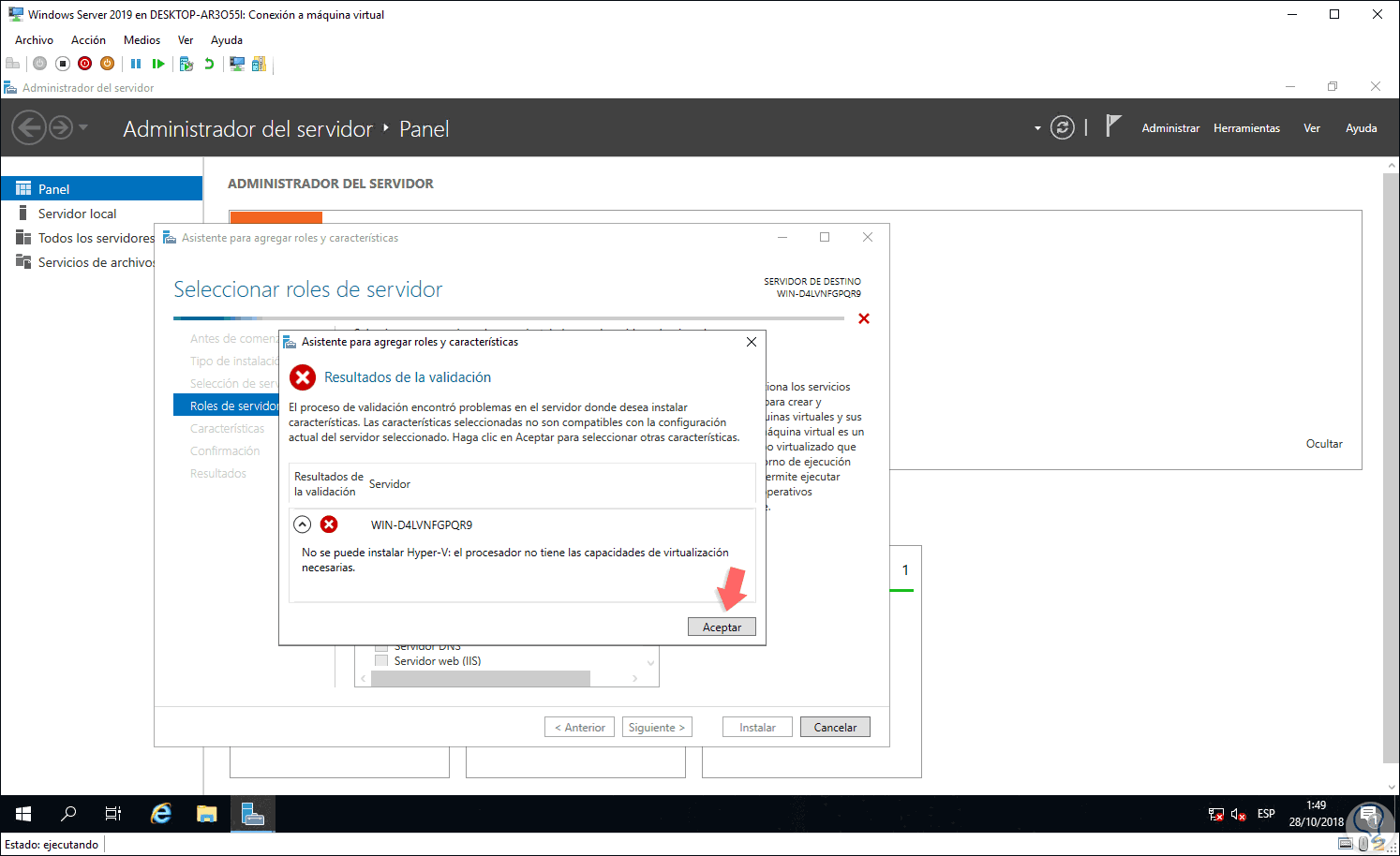
Task: Click the red X error mark in the wizard
Action: [864, 318]
